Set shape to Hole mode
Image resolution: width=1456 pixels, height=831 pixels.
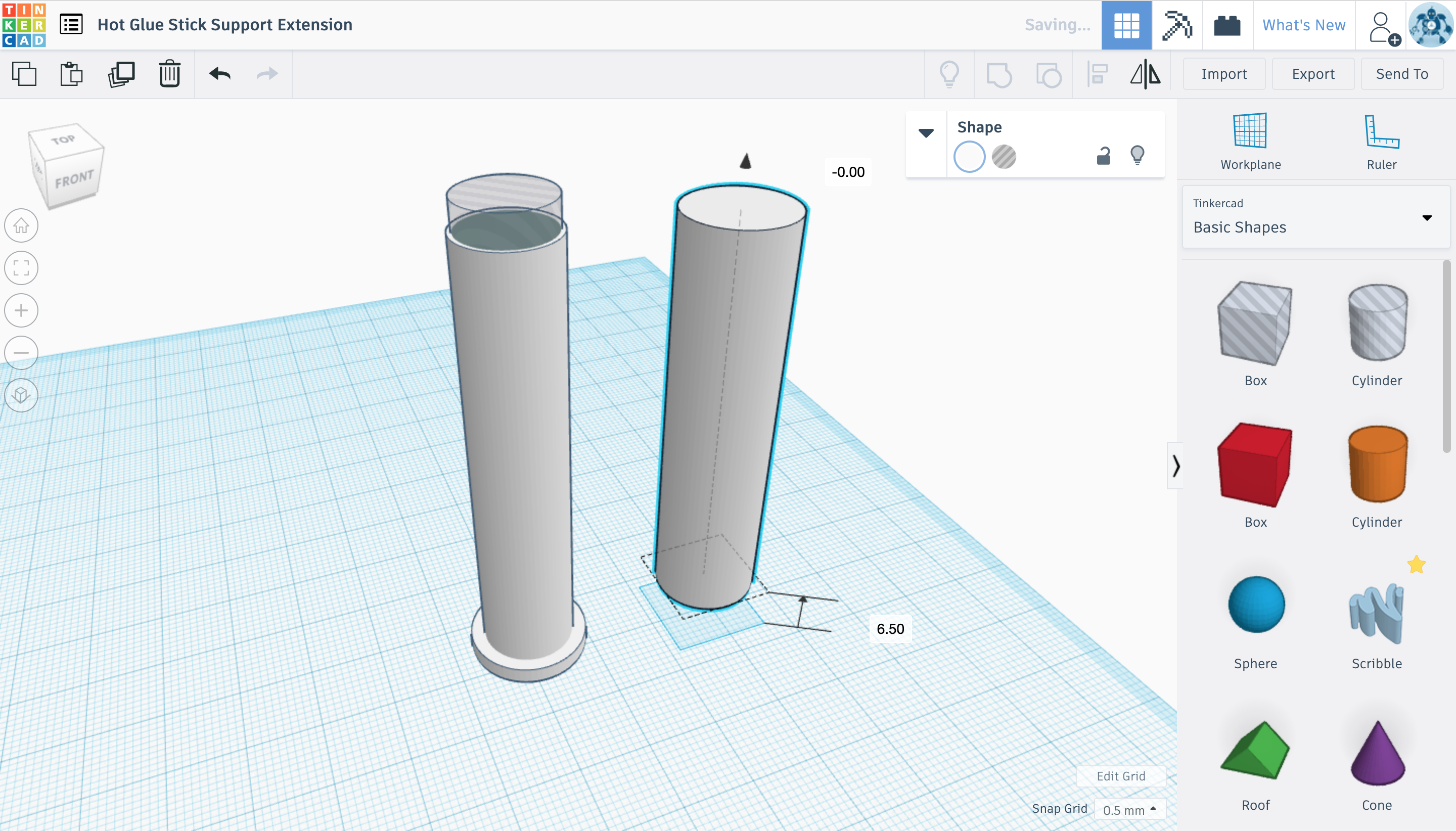coord(1004,157)
